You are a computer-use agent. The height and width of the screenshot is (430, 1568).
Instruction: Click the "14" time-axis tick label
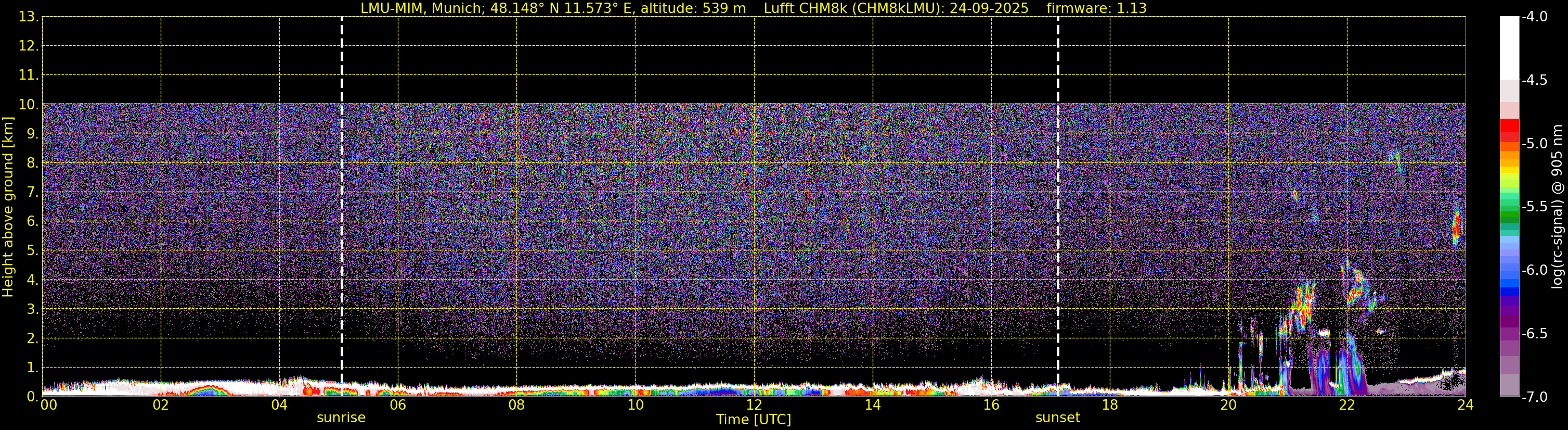[873, 405]
